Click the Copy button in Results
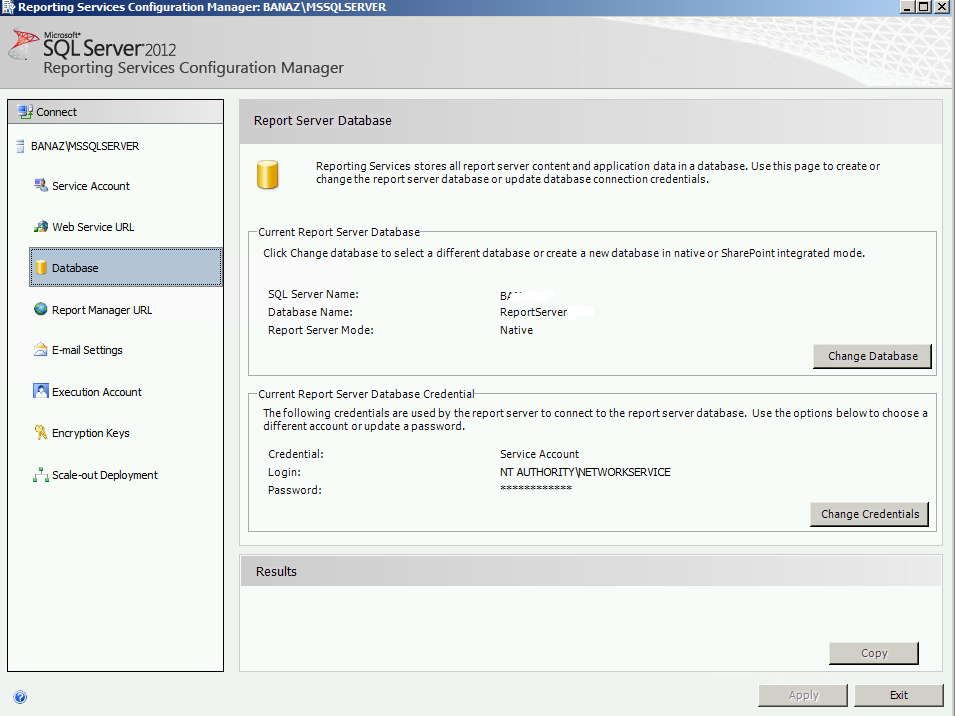 click(874, 653)
